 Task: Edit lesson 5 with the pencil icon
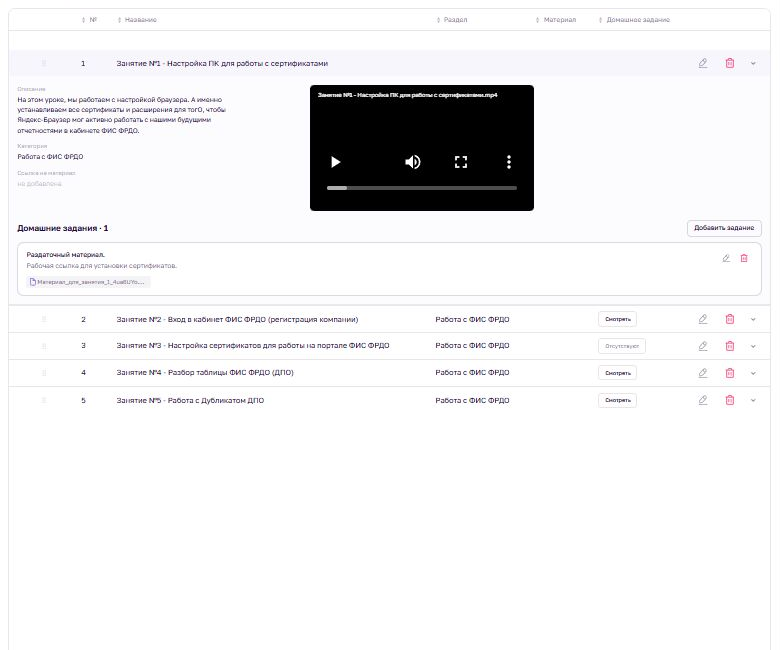click(x=702, y=400)
